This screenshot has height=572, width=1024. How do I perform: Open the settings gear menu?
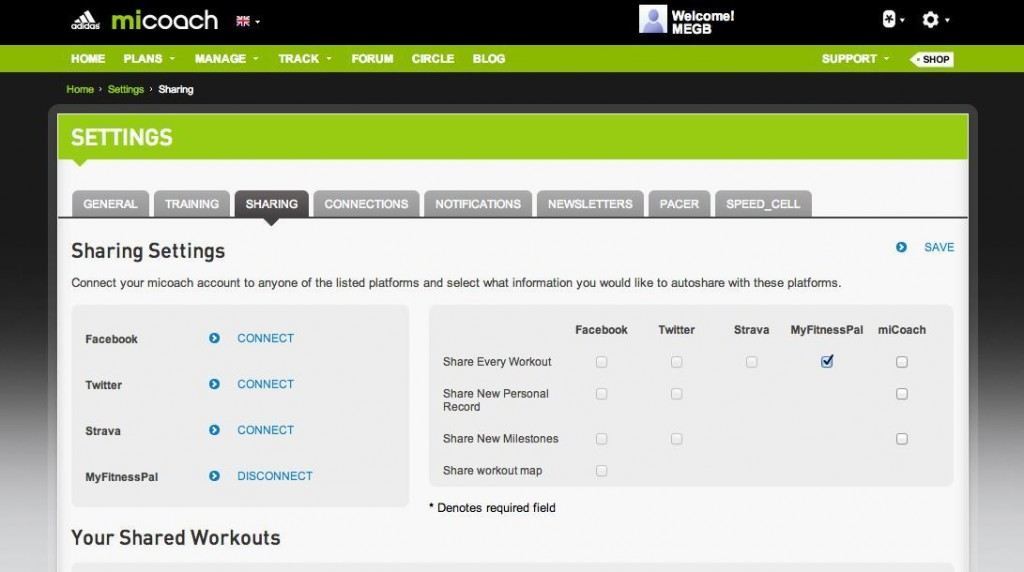930,20
